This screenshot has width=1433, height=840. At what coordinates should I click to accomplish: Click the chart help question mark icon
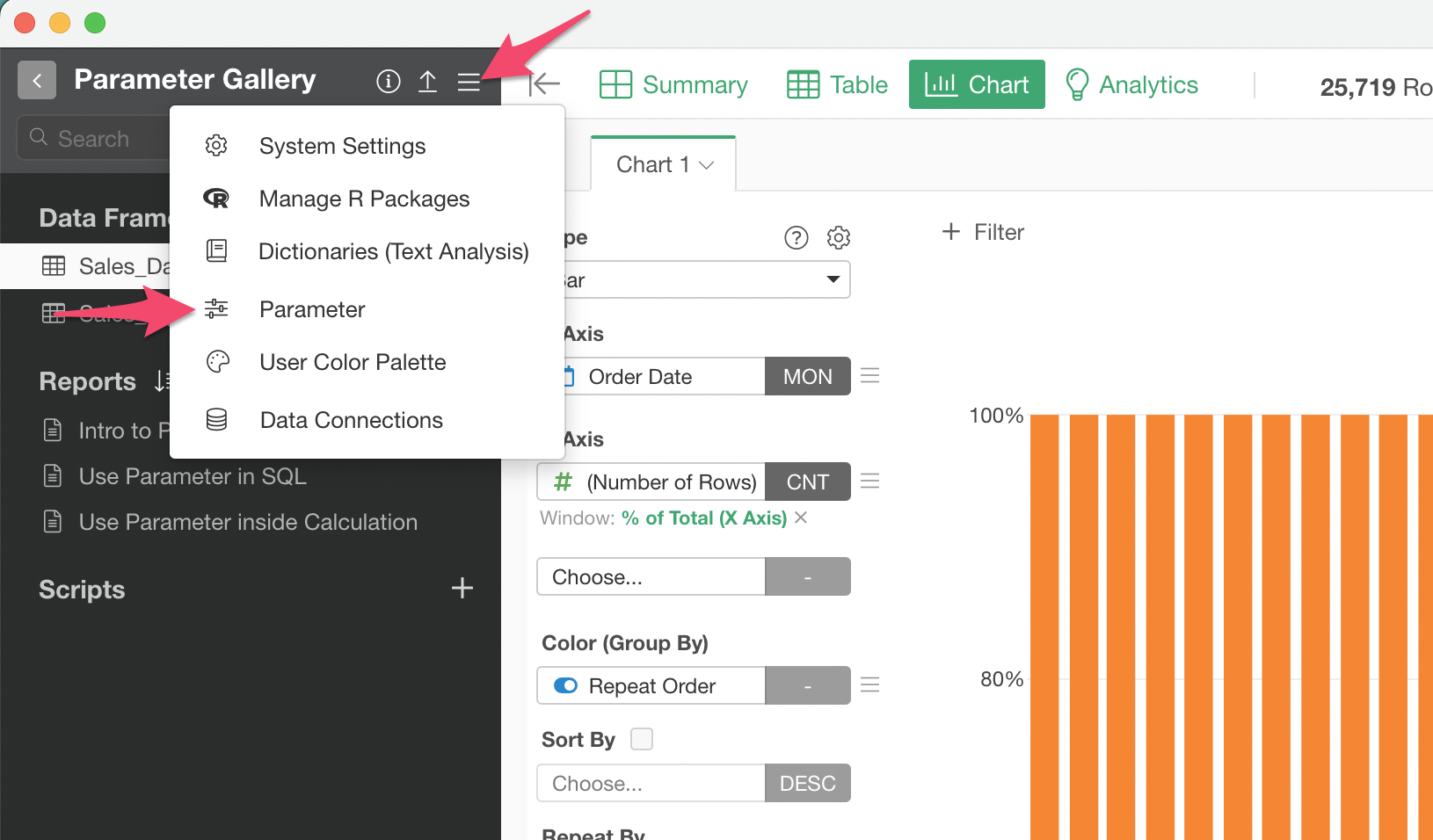click(796, 237)
